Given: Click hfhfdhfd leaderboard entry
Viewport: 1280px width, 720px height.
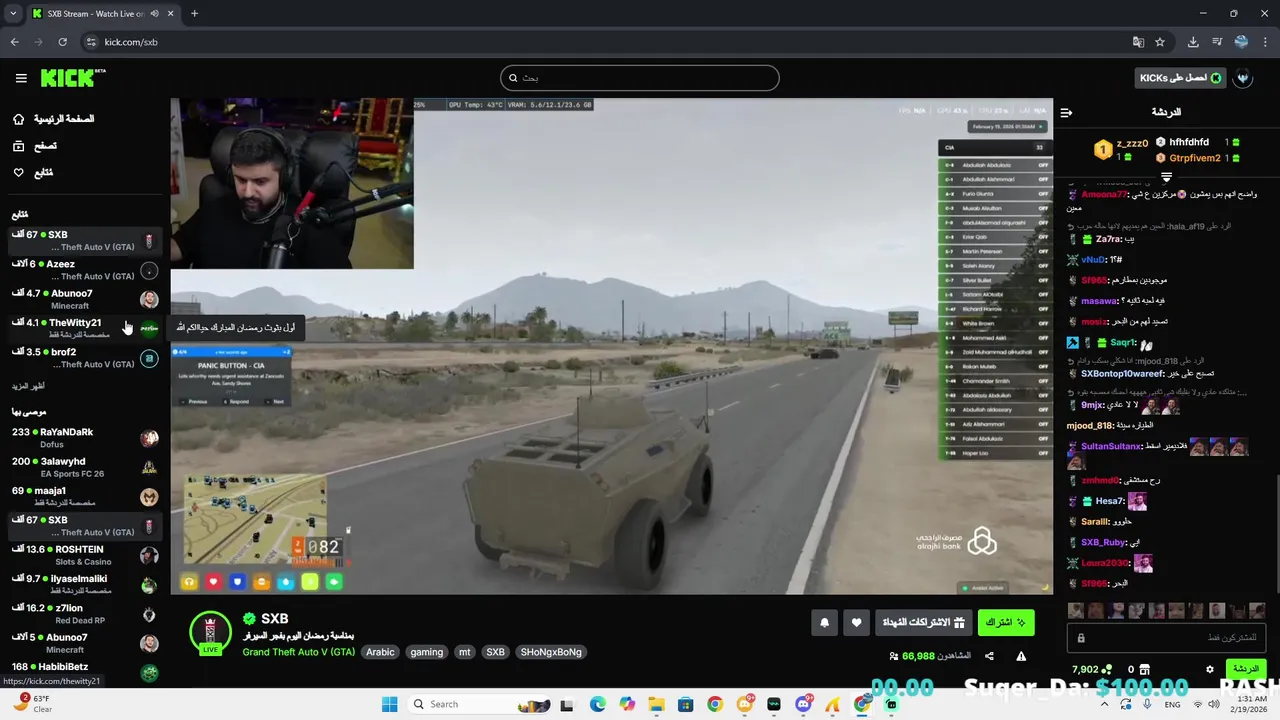Looking at the screenshot, I should 1198,142.
